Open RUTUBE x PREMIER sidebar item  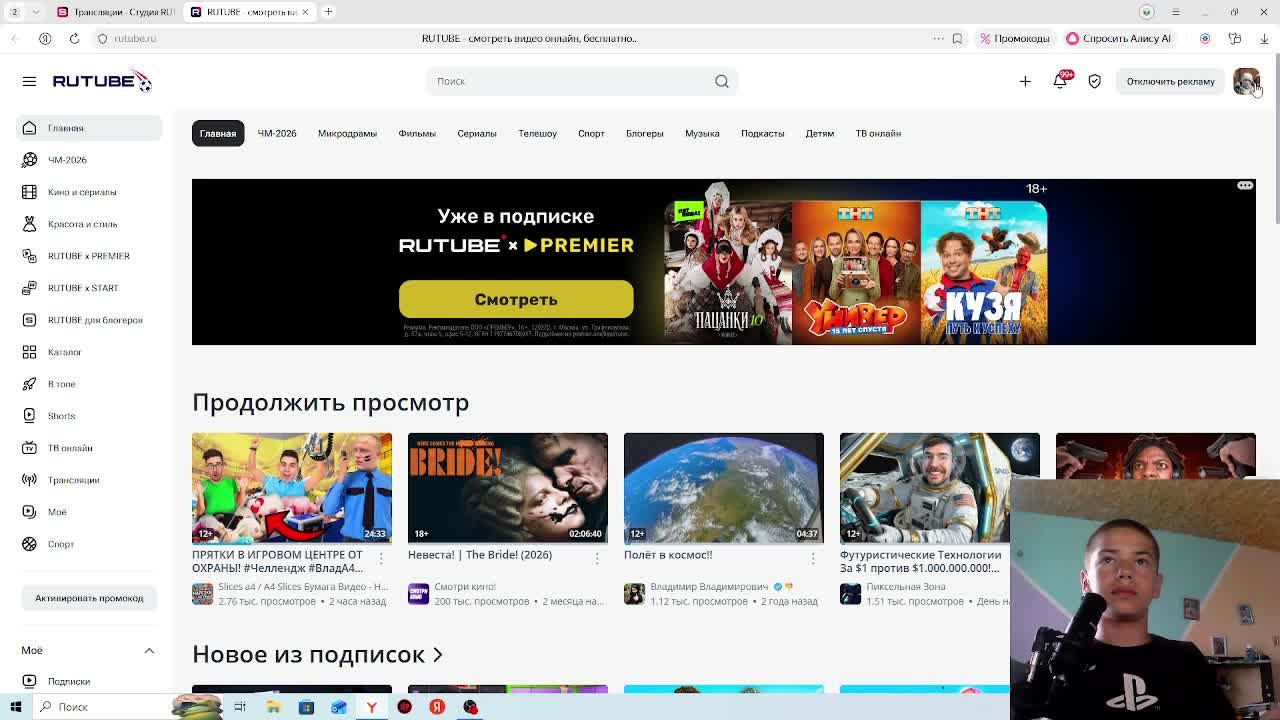pos(89,256)
